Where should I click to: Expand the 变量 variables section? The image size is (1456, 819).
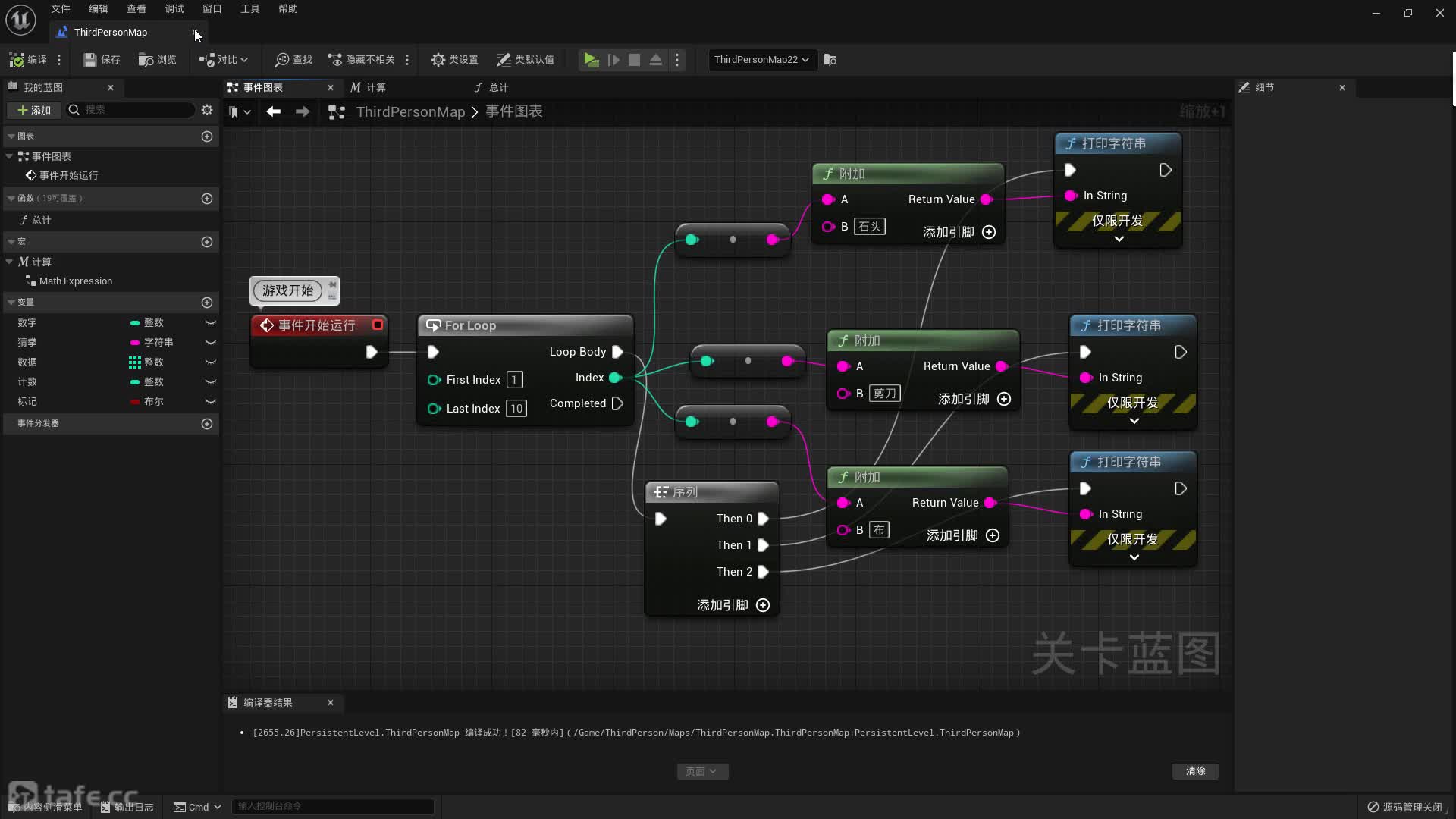click(x=10, y=302)
